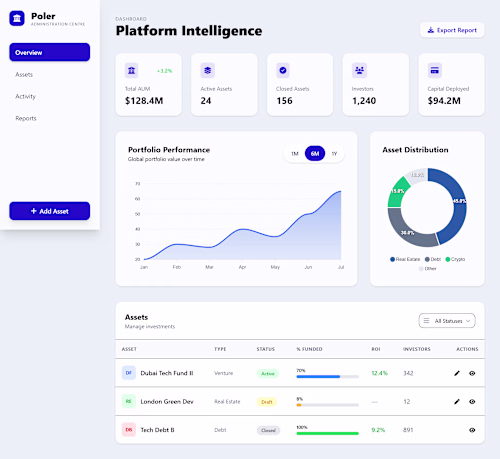Screen dimensions: 500x459
Task: Toggle Other legend swatch
Action: tap(421, 268)
